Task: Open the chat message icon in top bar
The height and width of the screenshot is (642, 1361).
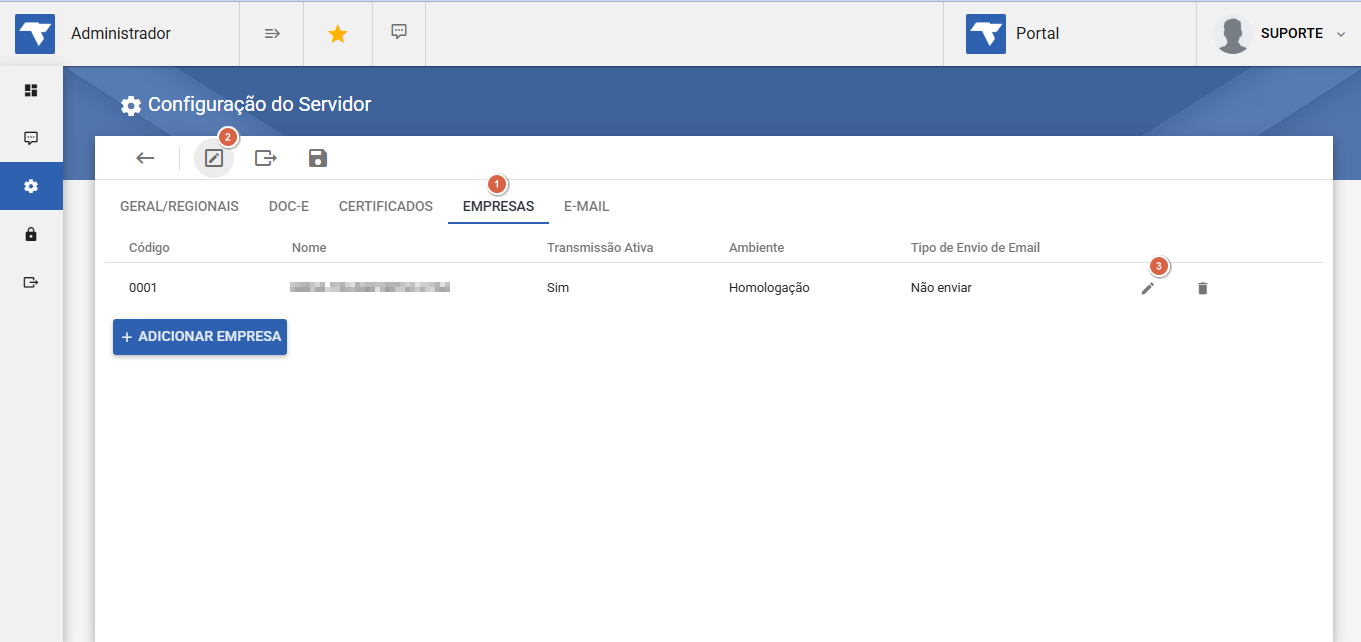Action: [399, 32]
